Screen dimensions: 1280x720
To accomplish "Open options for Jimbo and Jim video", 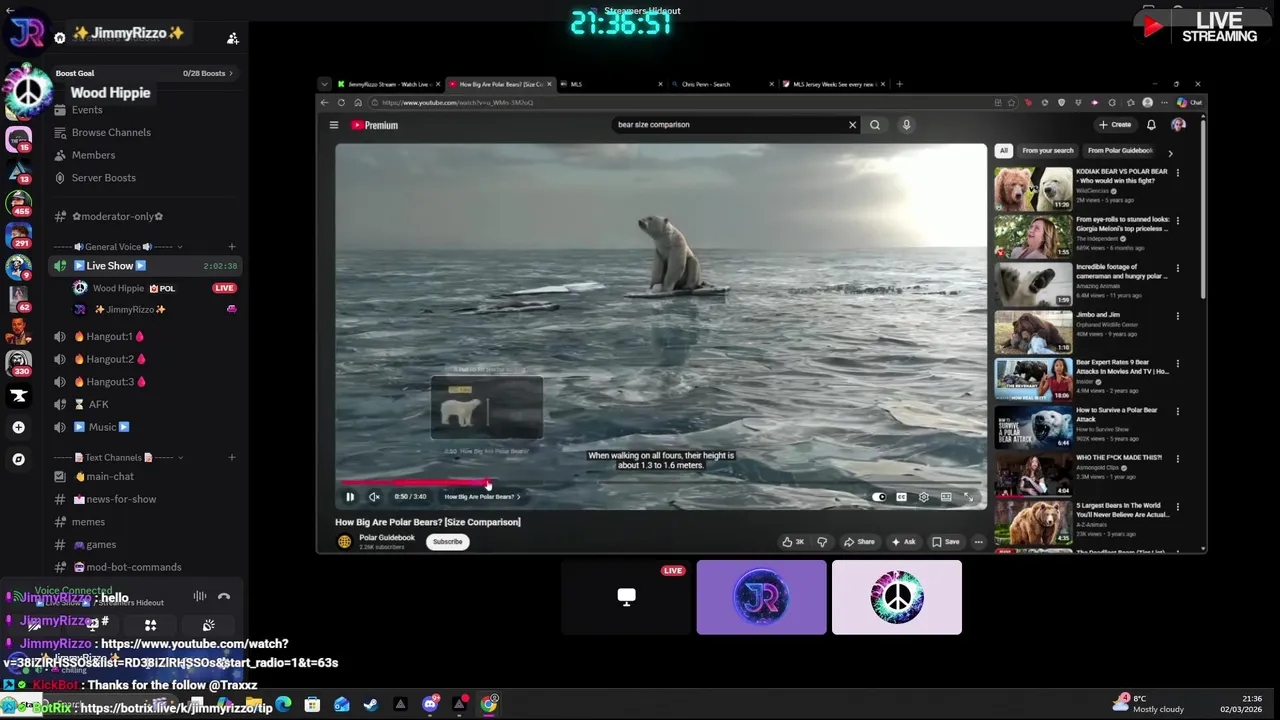I will pyautogui.click(x=1177, y=316).
